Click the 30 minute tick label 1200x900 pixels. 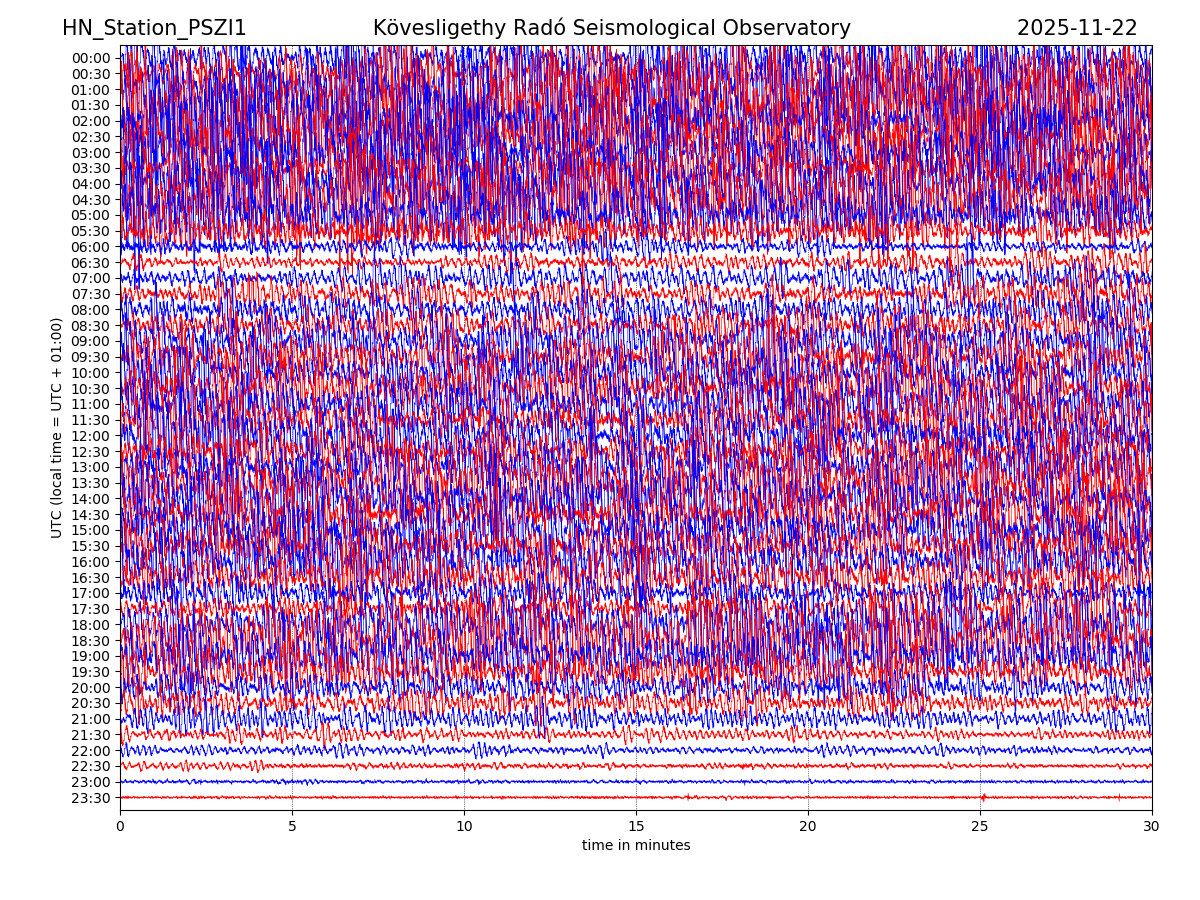1152,827
